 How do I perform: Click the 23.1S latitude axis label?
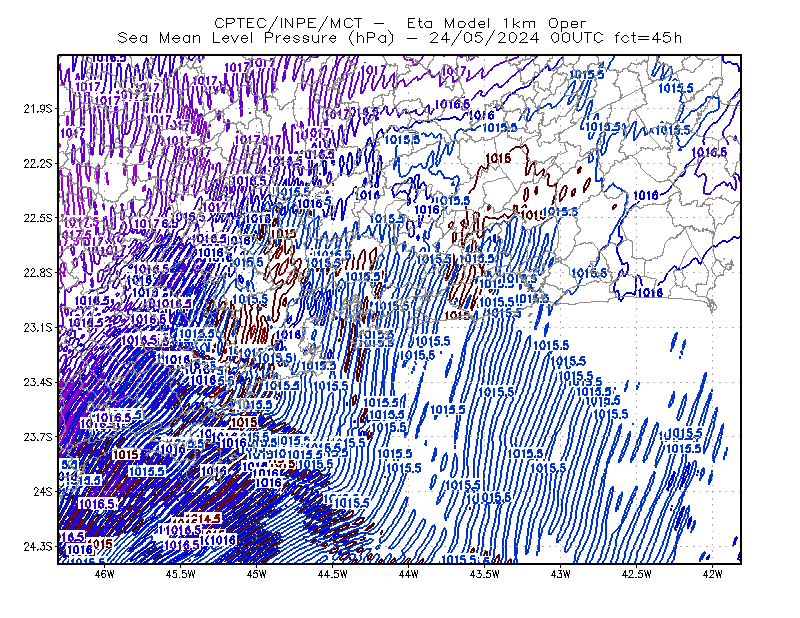37,328
